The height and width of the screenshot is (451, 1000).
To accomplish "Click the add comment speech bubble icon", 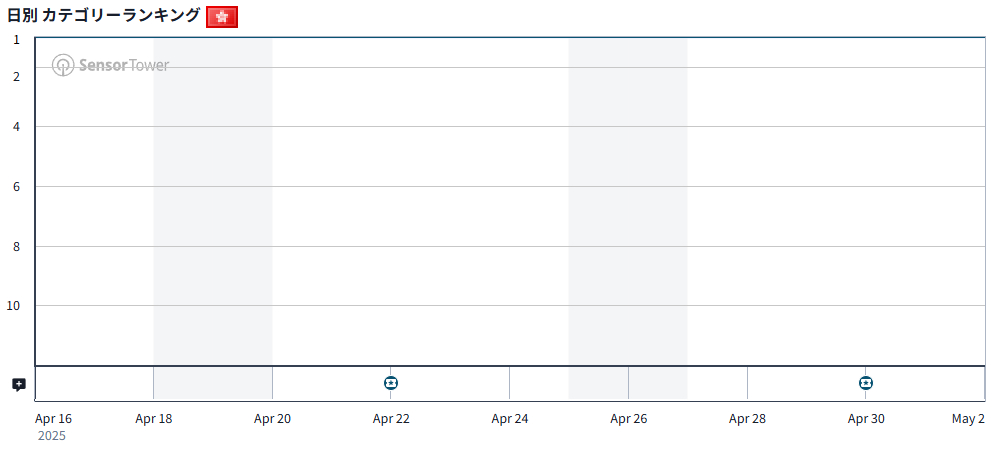I will pyautogui.click(x=18, y=384).
